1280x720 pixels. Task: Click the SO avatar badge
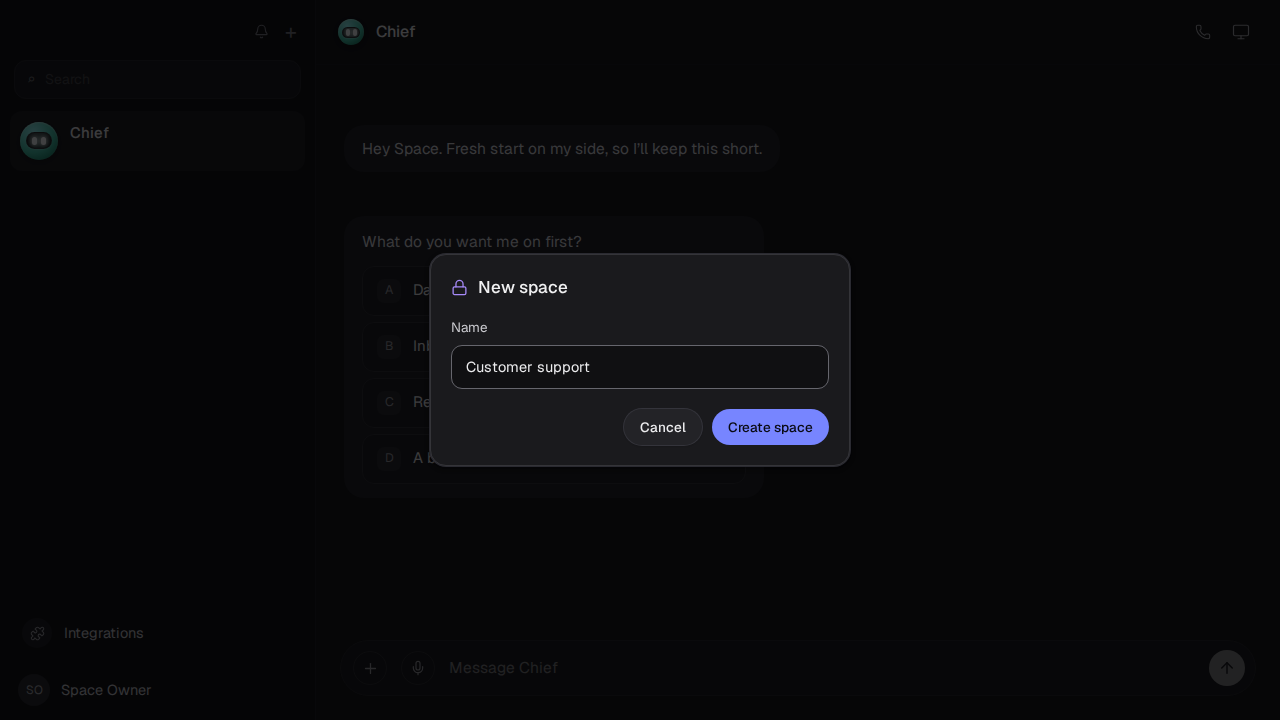pyautogui.click(x=34, y=690)
